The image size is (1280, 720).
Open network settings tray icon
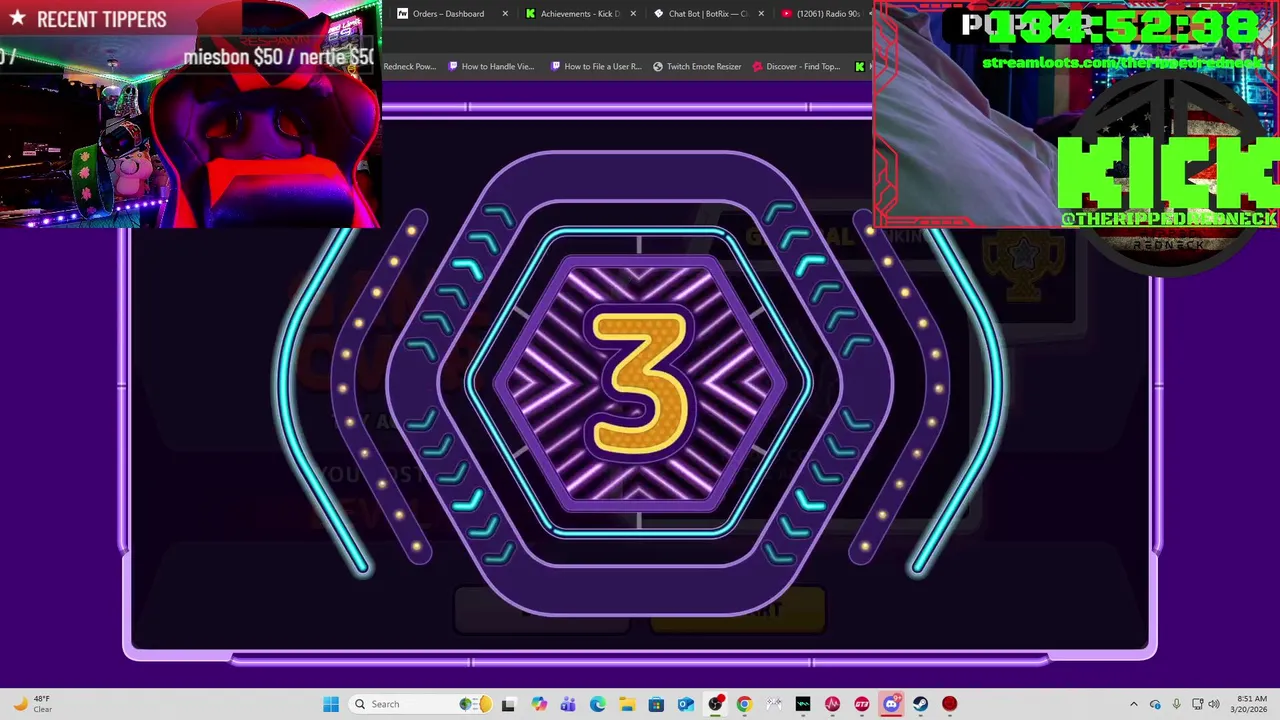(1197, 704)
